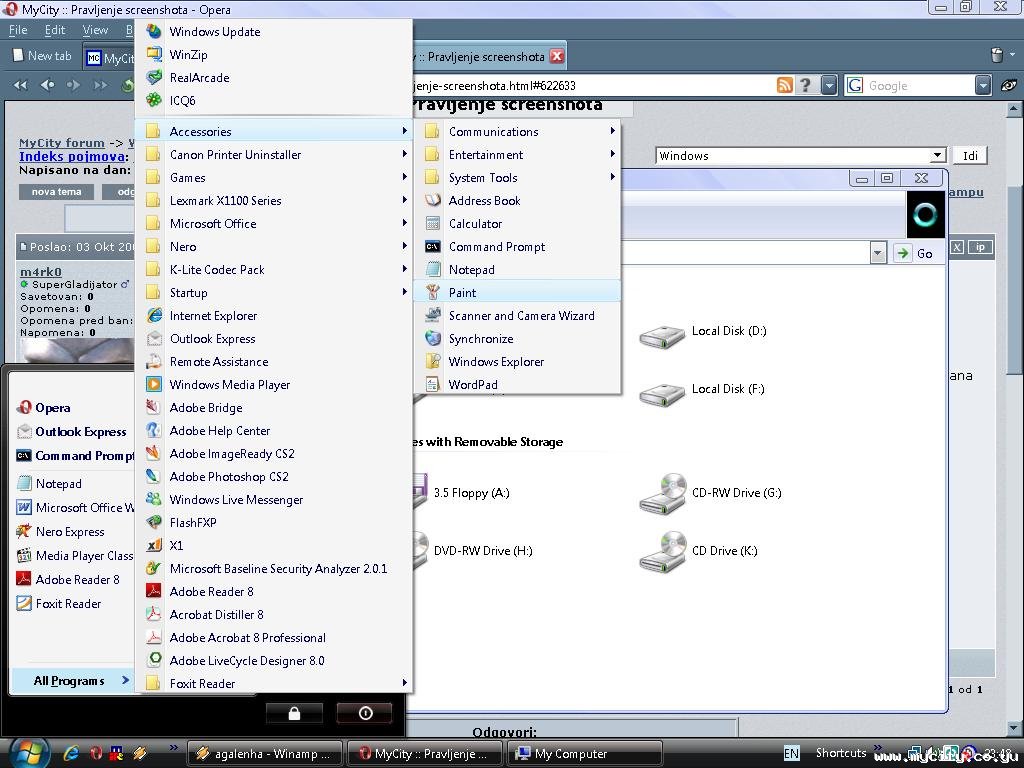Image resolution: width=1024 pixels, height=768 pixels.
Task: Open the Google search engine dropdown
Action: (x=983, y=86)
